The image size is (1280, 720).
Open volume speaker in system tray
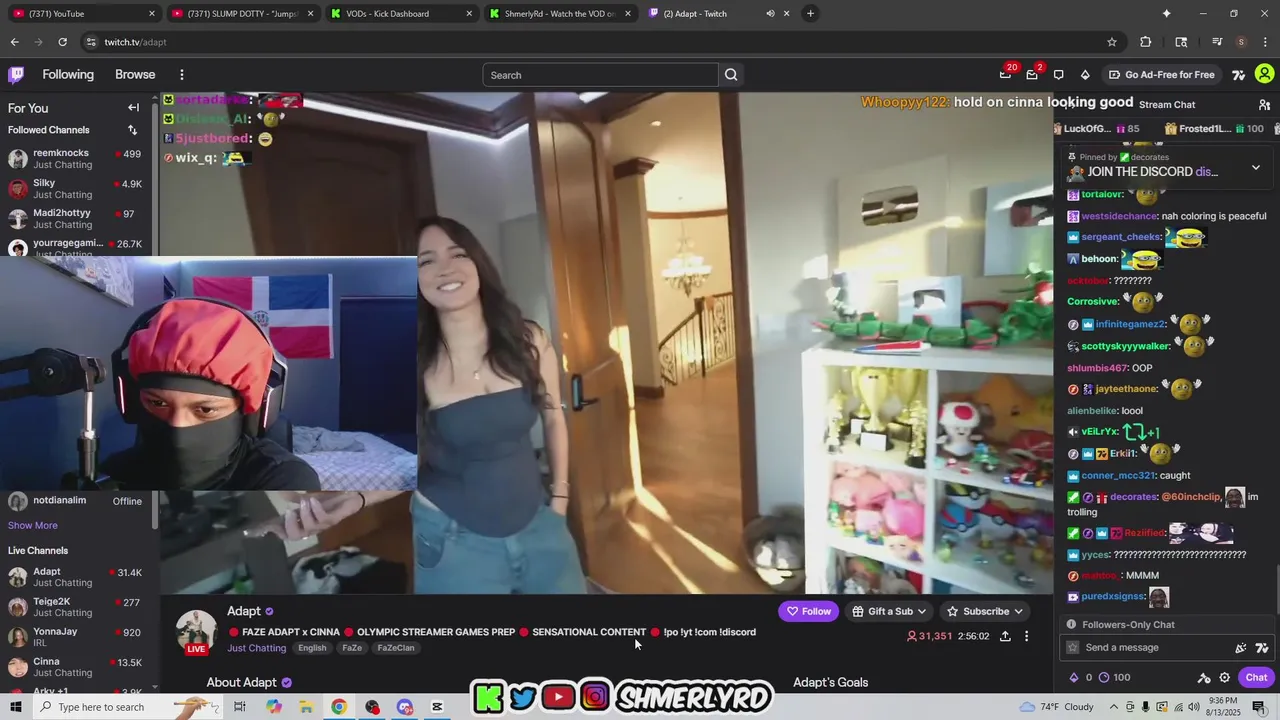(1193, 707)
